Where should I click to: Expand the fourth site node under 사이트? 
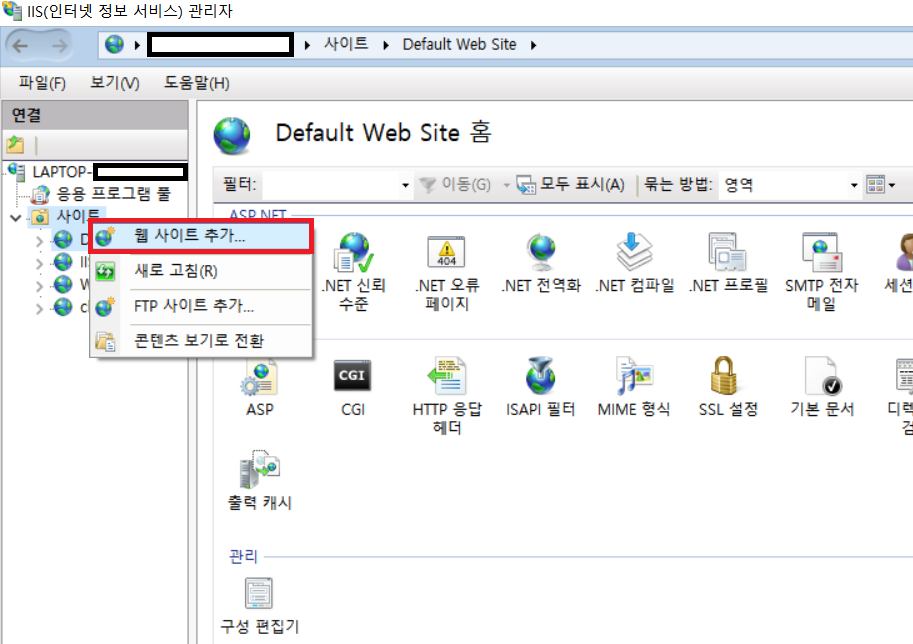coord(40,309)
